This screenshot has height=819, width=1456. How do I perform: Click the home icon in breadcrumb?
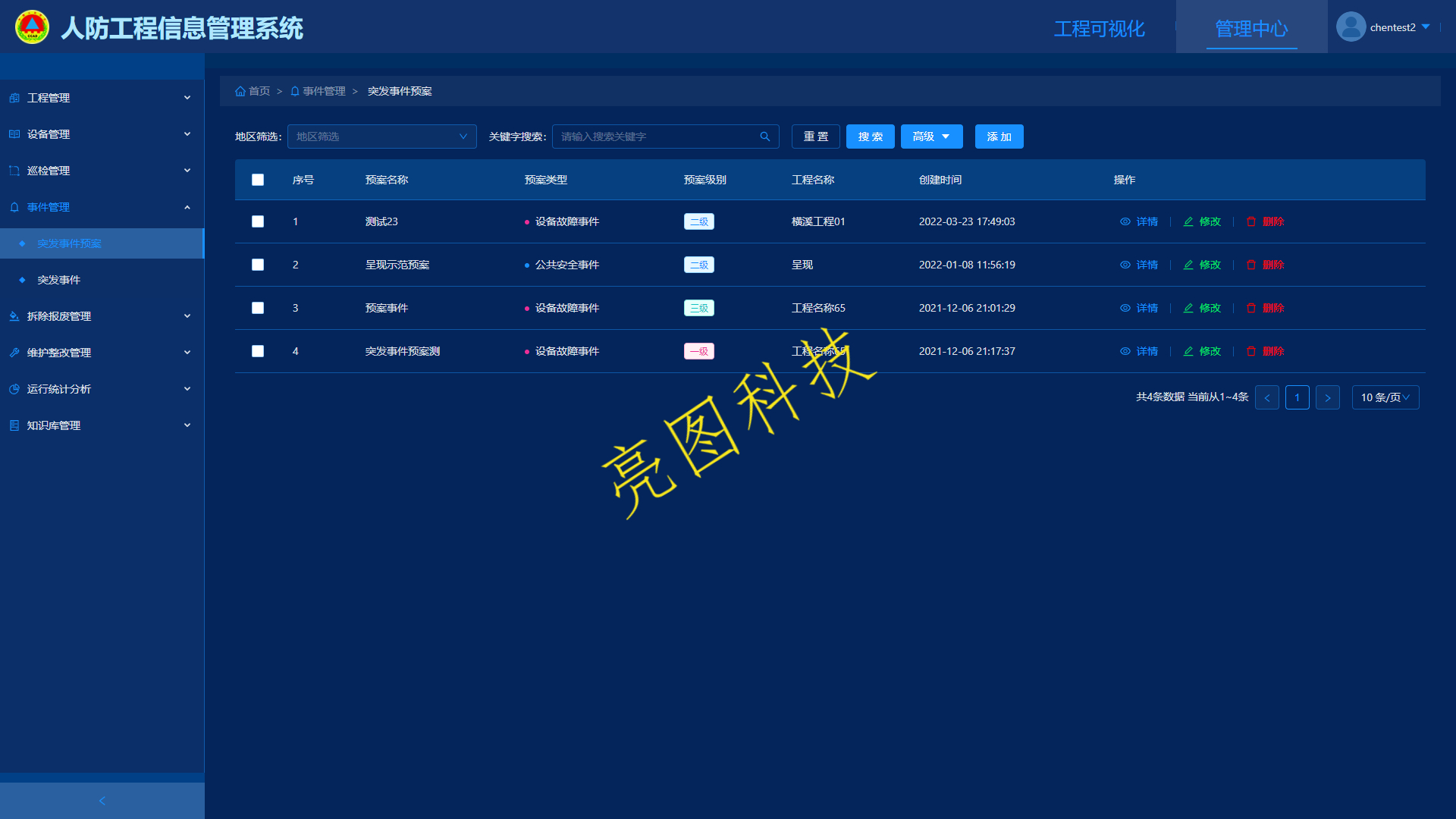[x=240, y=91]
